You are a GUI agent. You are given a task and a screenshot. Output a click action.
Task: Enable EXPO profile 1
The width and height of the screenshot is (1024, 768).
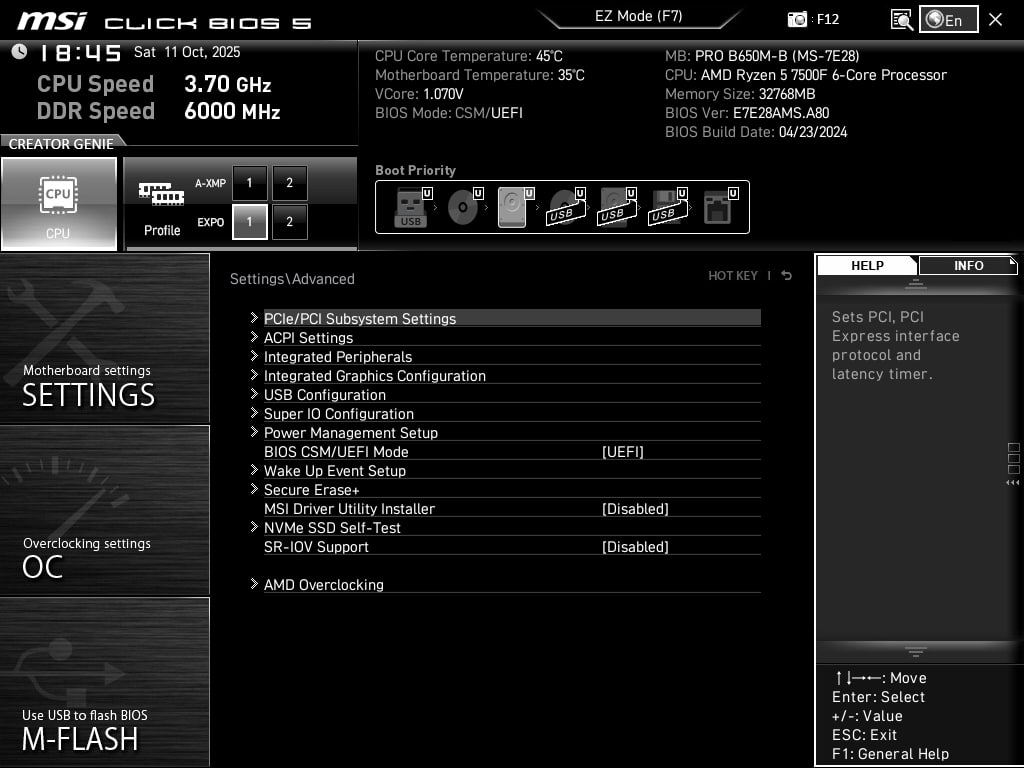pos(249,222)
